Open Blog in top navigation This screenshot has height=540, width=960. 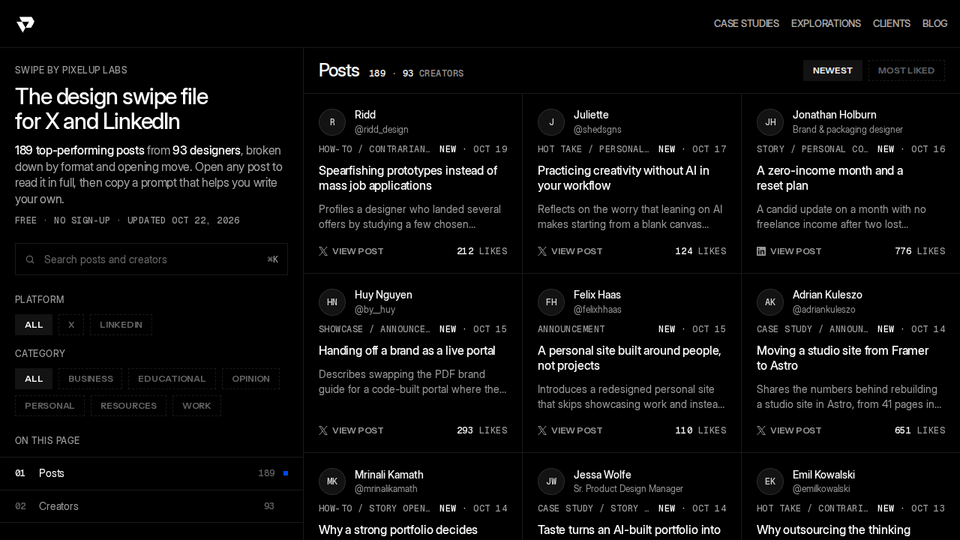935,23
